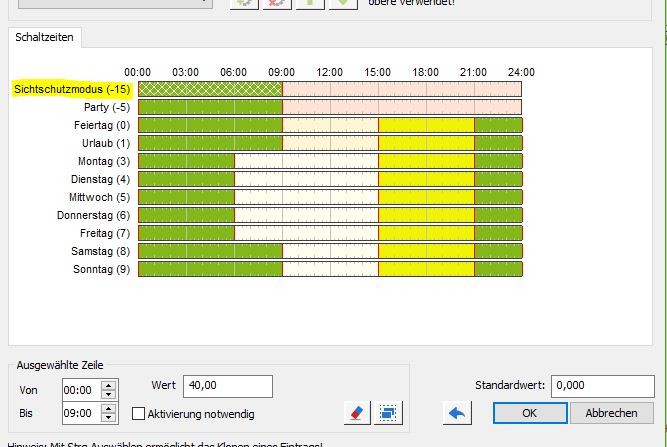Select the Mittwoch (5) row label
The height and width of the screenshot is (447, 667).
[x=100, y=197]
